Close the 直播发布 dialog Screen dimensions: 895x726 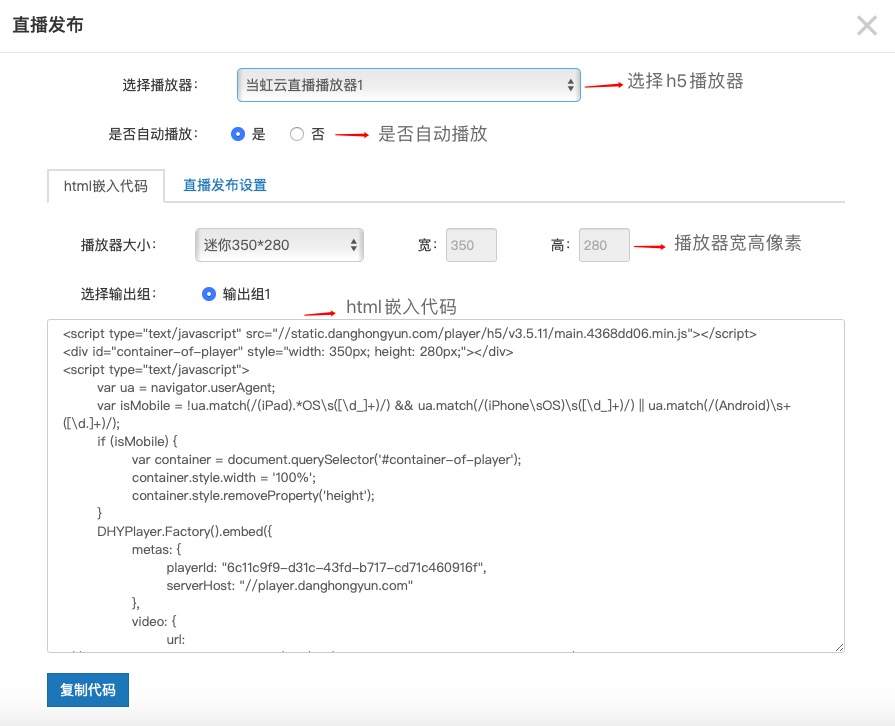pyautogui.click(x=866, y=26)
